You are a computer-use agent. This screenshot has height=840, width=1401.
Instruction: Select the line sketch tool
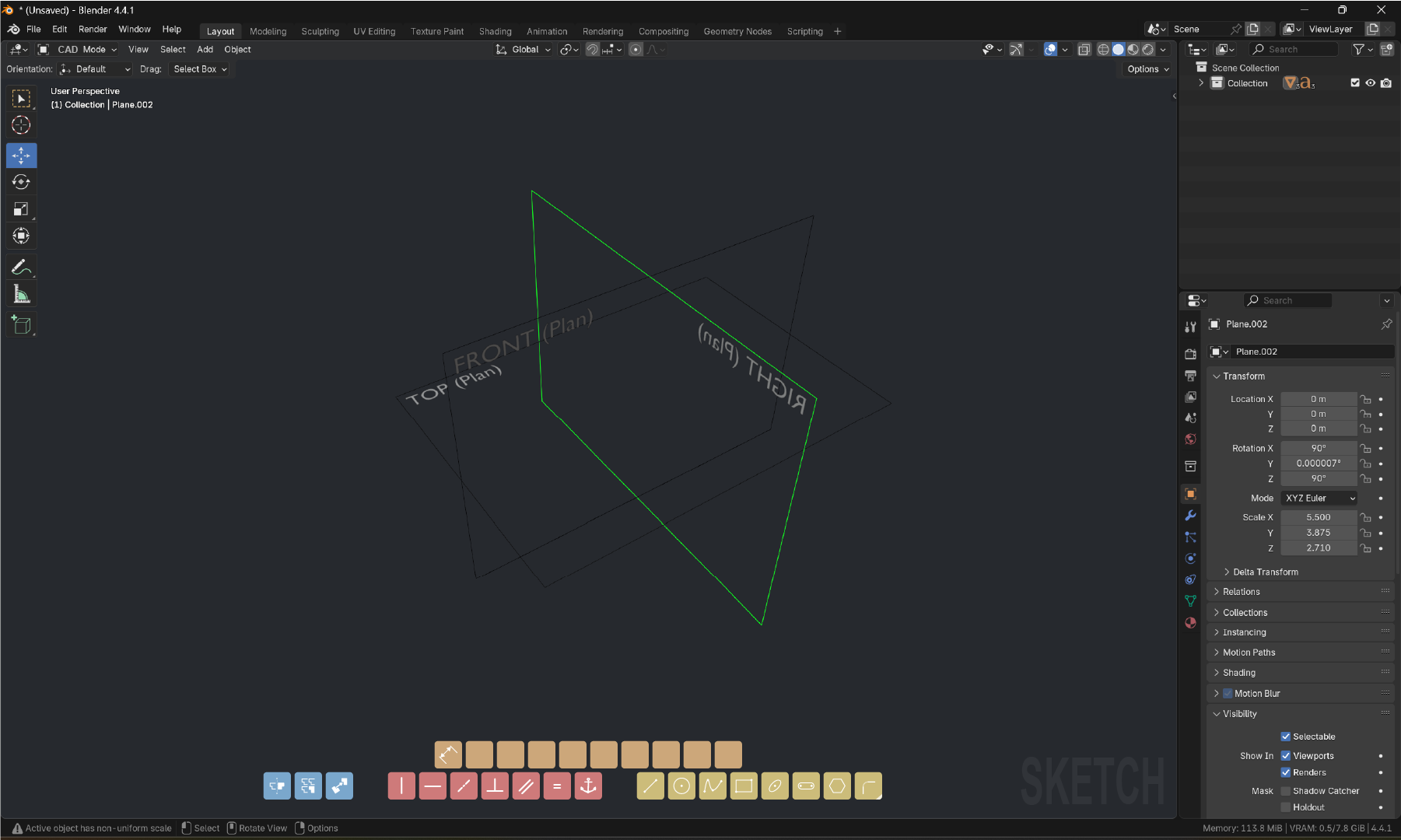(x=650, y=786)
